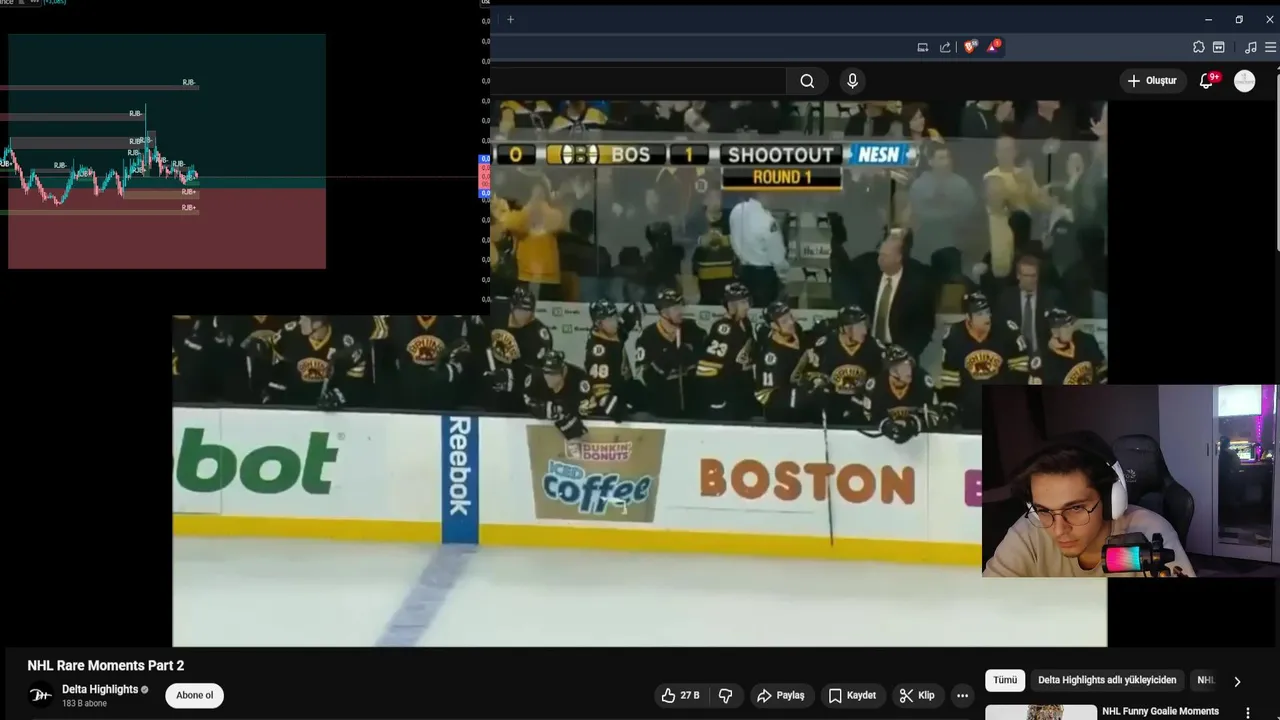Subscribe with the Abone ol button
This screenshot has width=1280, height=720.
coord(194,695)
